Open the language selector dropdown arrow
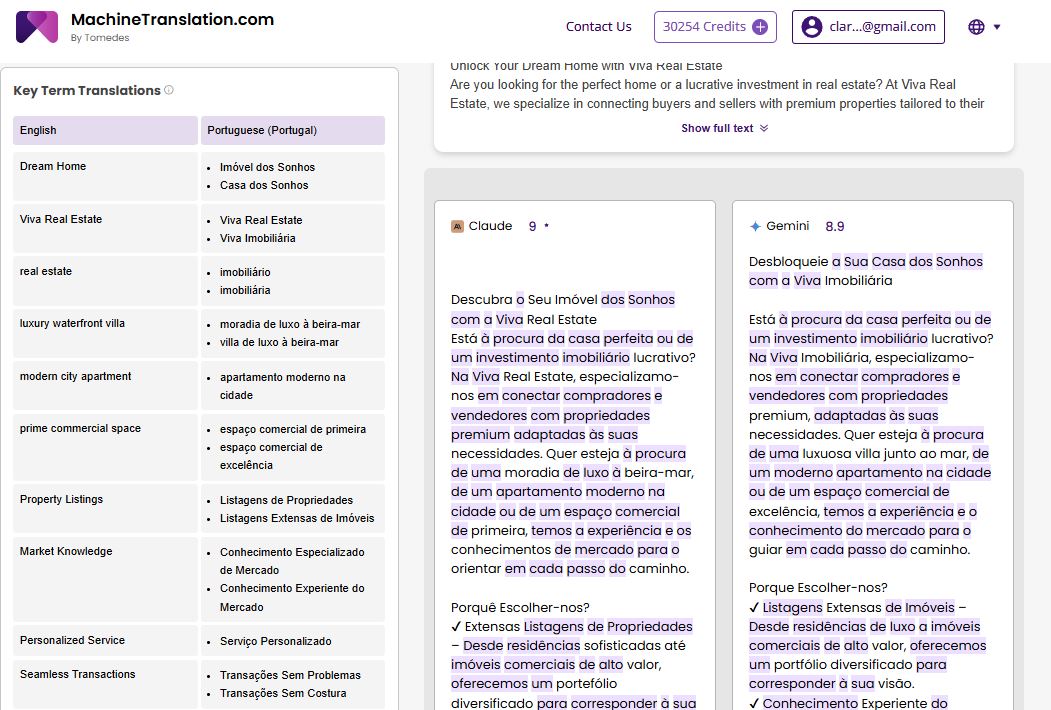 [x=997, y=27]
